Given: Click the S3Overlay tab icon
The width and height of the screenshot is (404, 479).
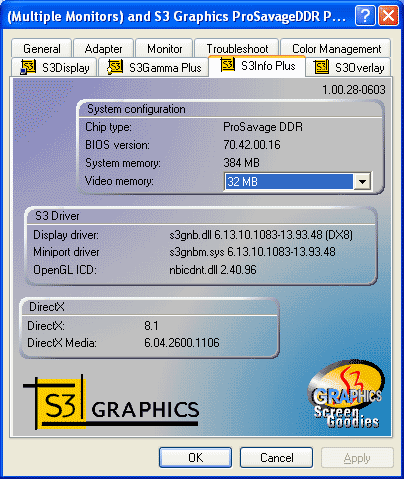Looking at the screenshot, I should [321, 67].
